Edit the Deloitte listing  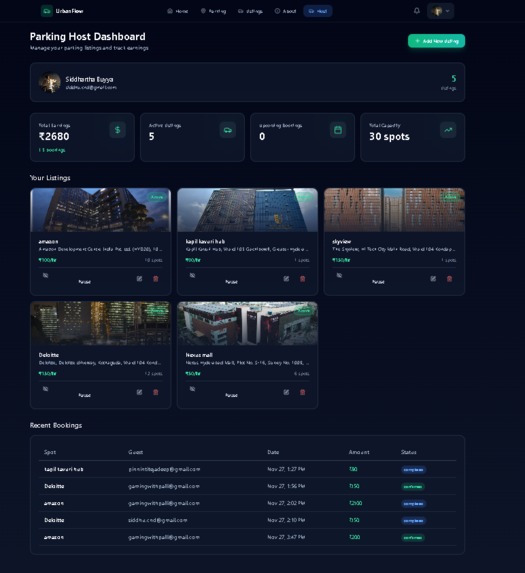pos(140,392)
